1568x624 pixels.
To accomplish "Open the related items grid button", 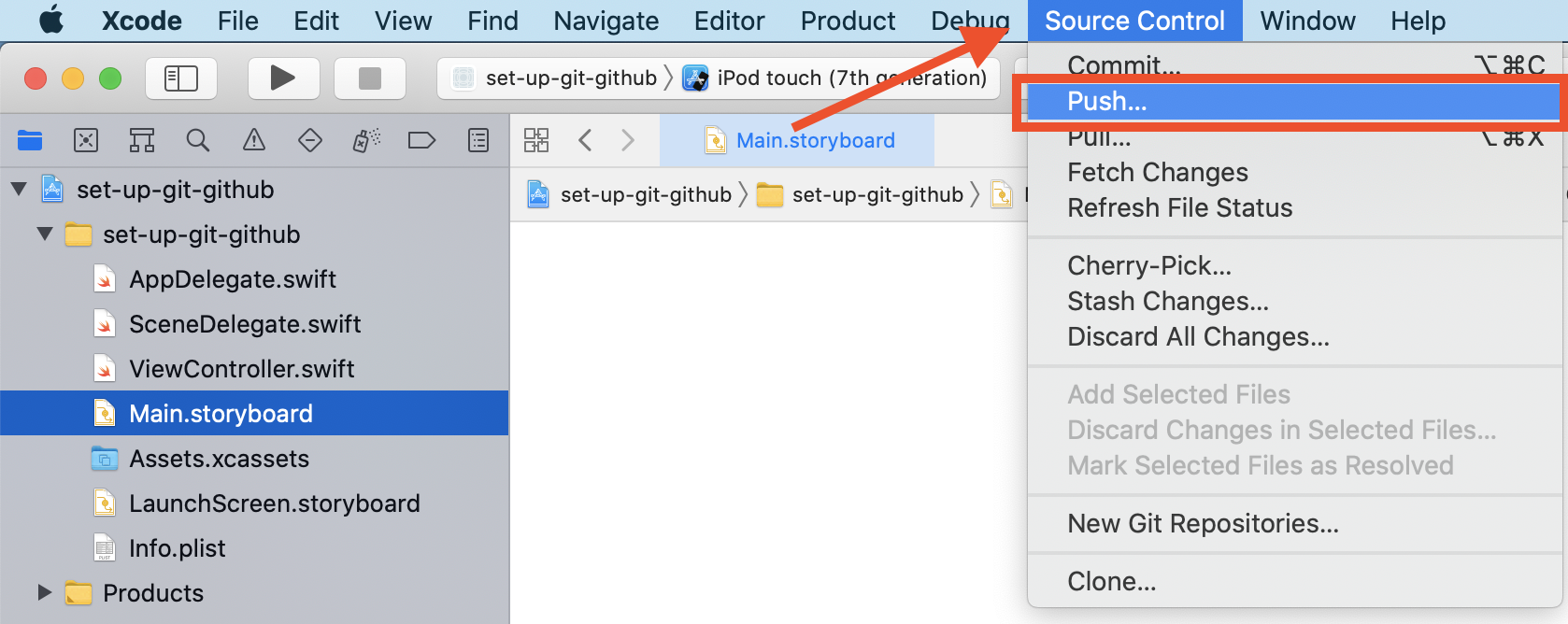I will pos(536,141).
